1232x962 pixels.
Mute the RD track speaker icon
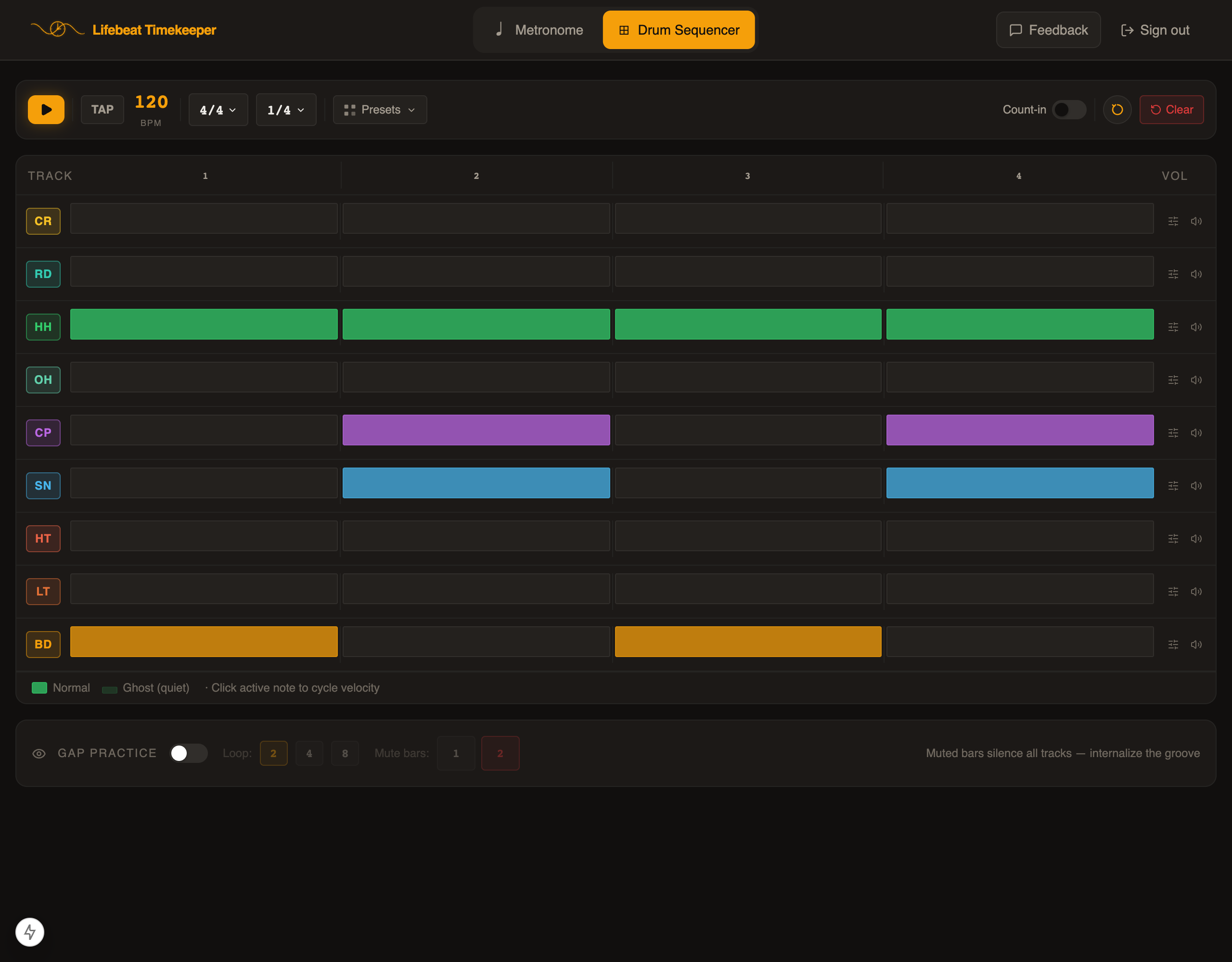coord(1196,274)
